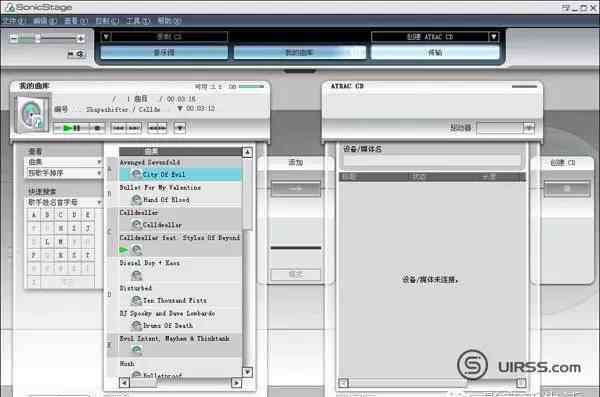Click the play/pause button in the player

[71, 128]
